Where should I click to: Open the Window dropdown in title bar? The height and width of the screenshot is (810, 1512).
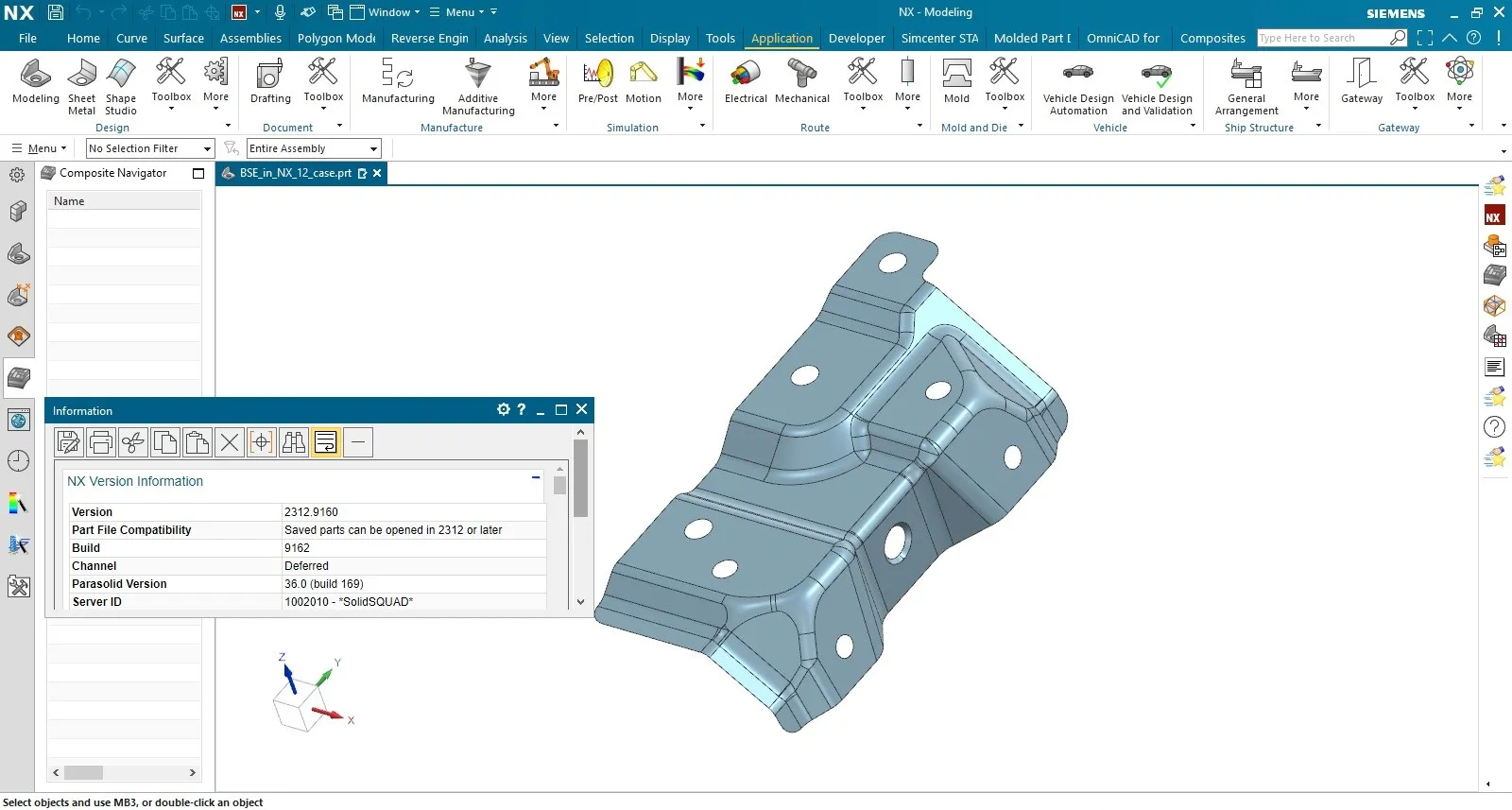(x=386, y=12)
